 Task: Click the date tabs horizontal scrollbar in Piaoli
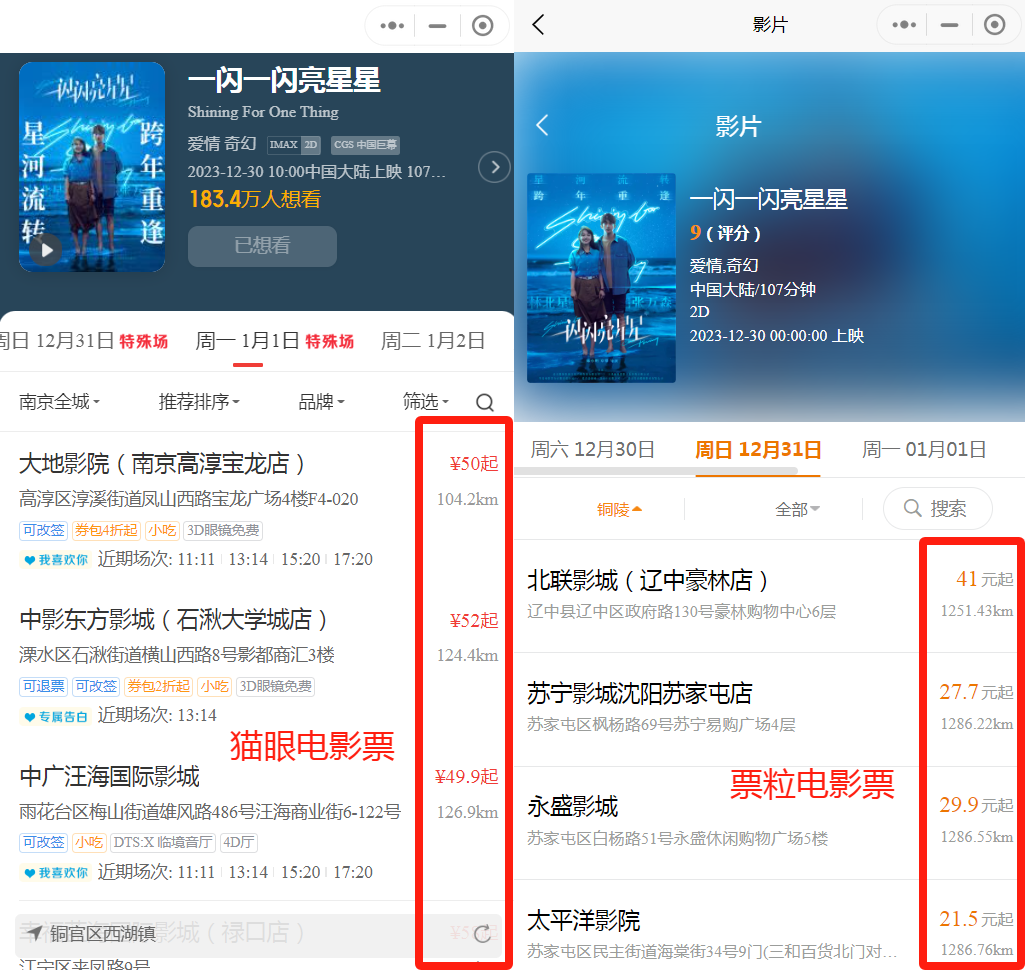[656, 471]
